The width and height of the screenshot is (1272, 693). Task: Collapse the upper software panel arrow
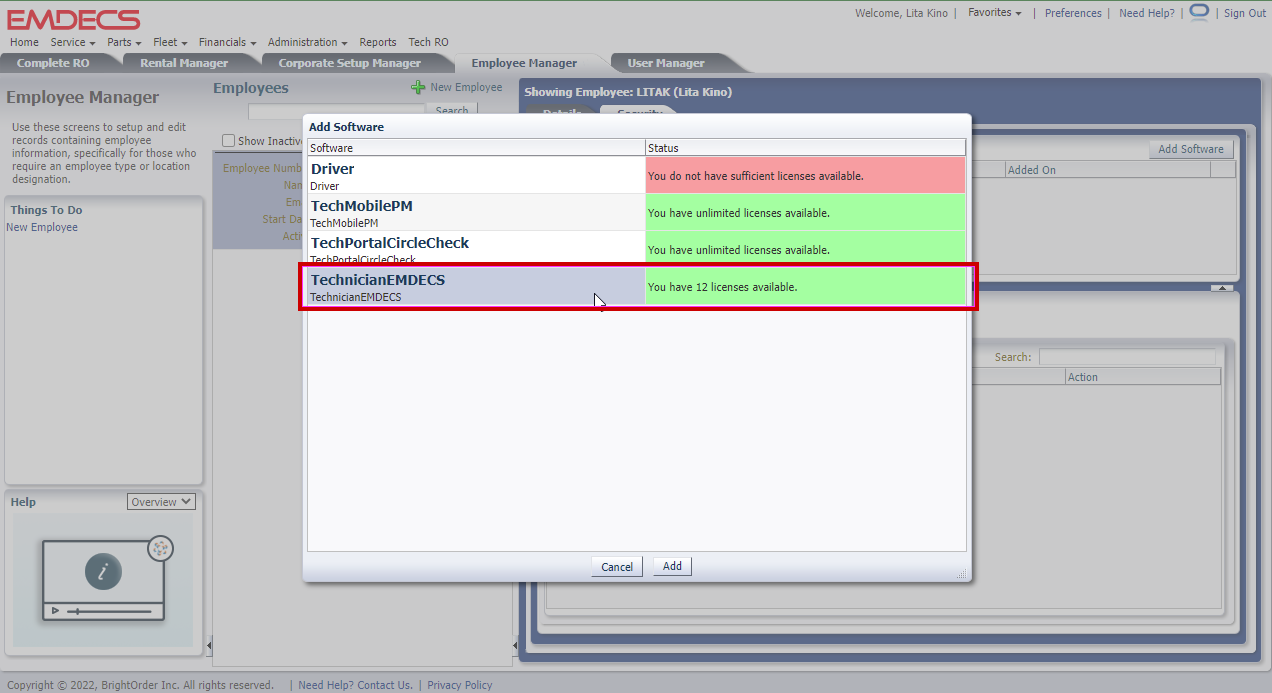coord(1222,288)
